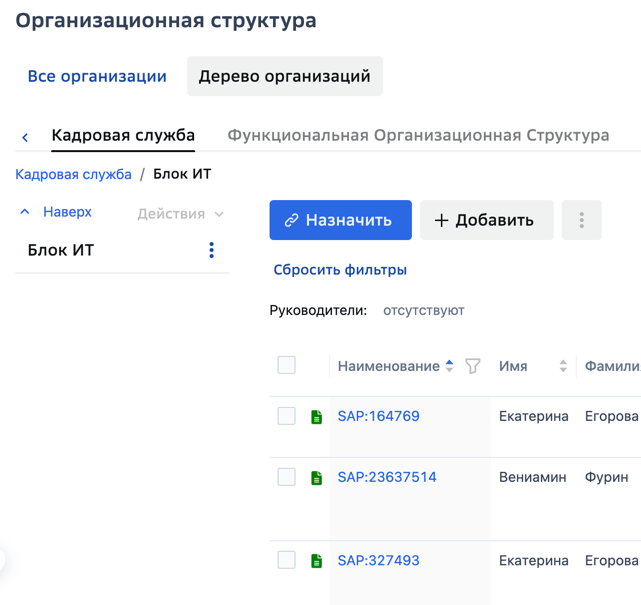Check the row checkbox for SAP:327493
The height and width of the screenshot is (605, 641).
287,560
